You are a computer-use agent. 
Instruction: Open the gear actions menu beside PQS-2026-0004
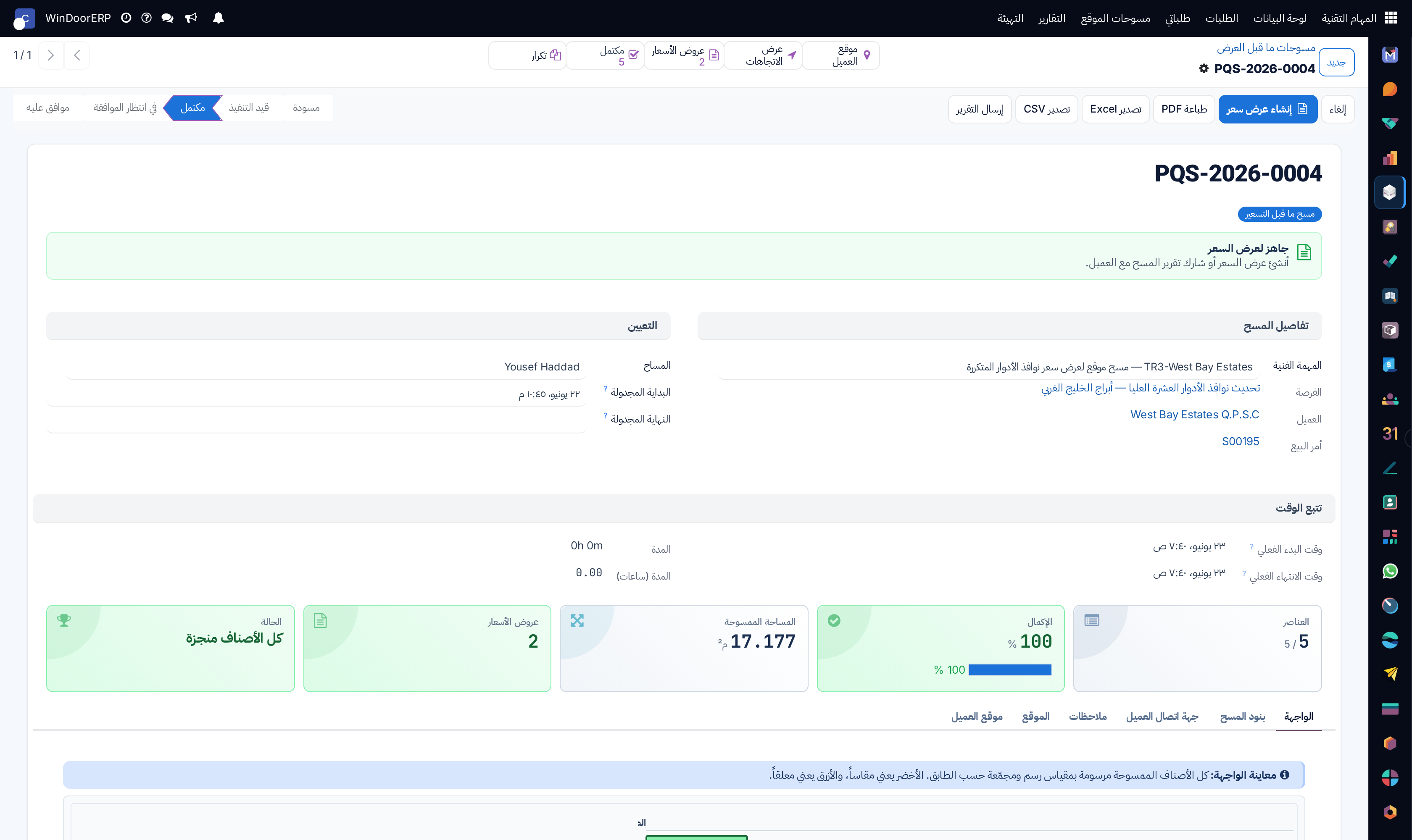point(1204,68)
